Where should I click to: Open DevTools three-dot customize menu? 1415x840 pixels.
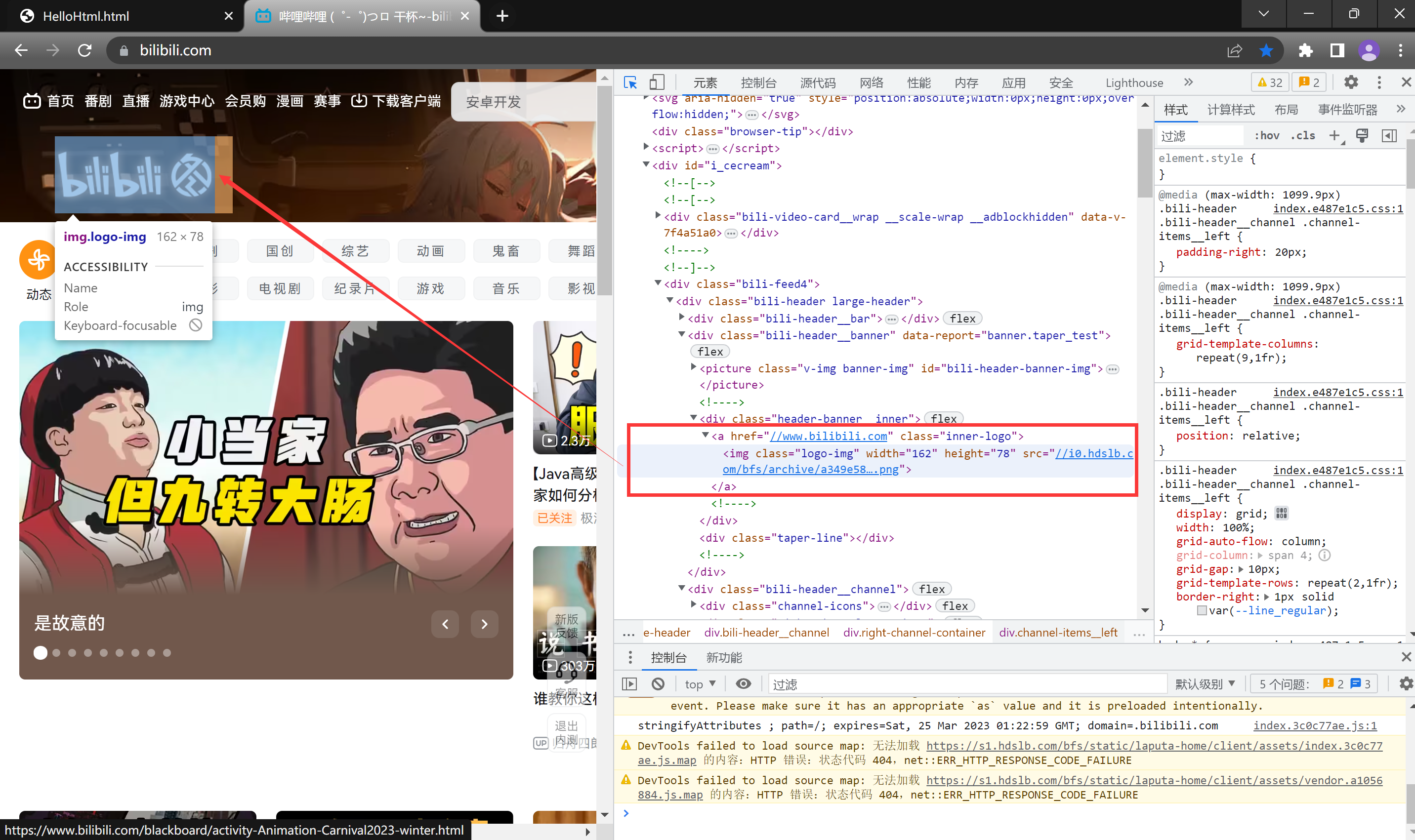[x=1379, y=82]
